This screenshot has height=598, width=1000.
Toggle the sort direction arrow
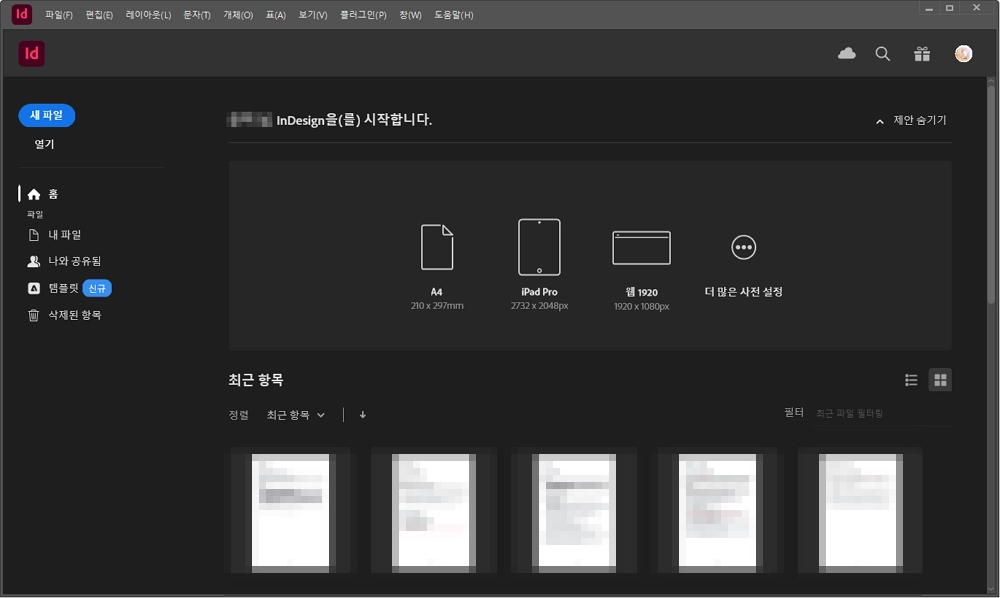pos(362,414)
